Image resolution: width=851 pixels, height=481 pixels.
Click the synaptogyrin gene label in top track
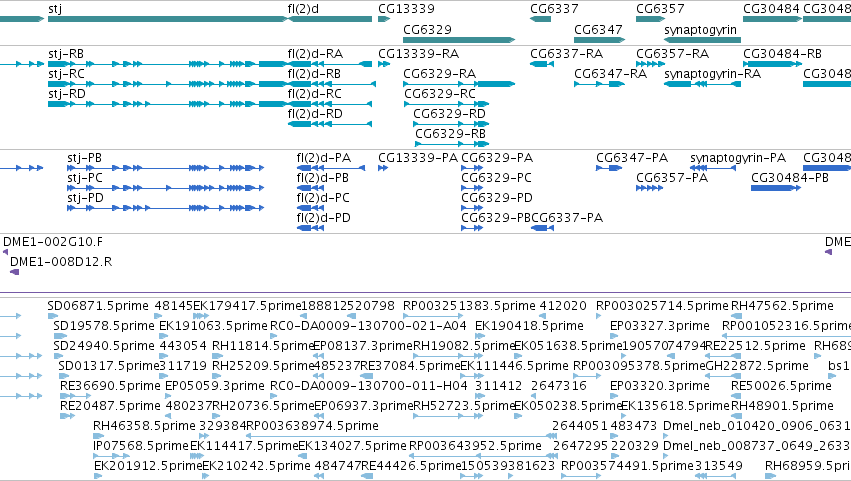tap(701, 30)
